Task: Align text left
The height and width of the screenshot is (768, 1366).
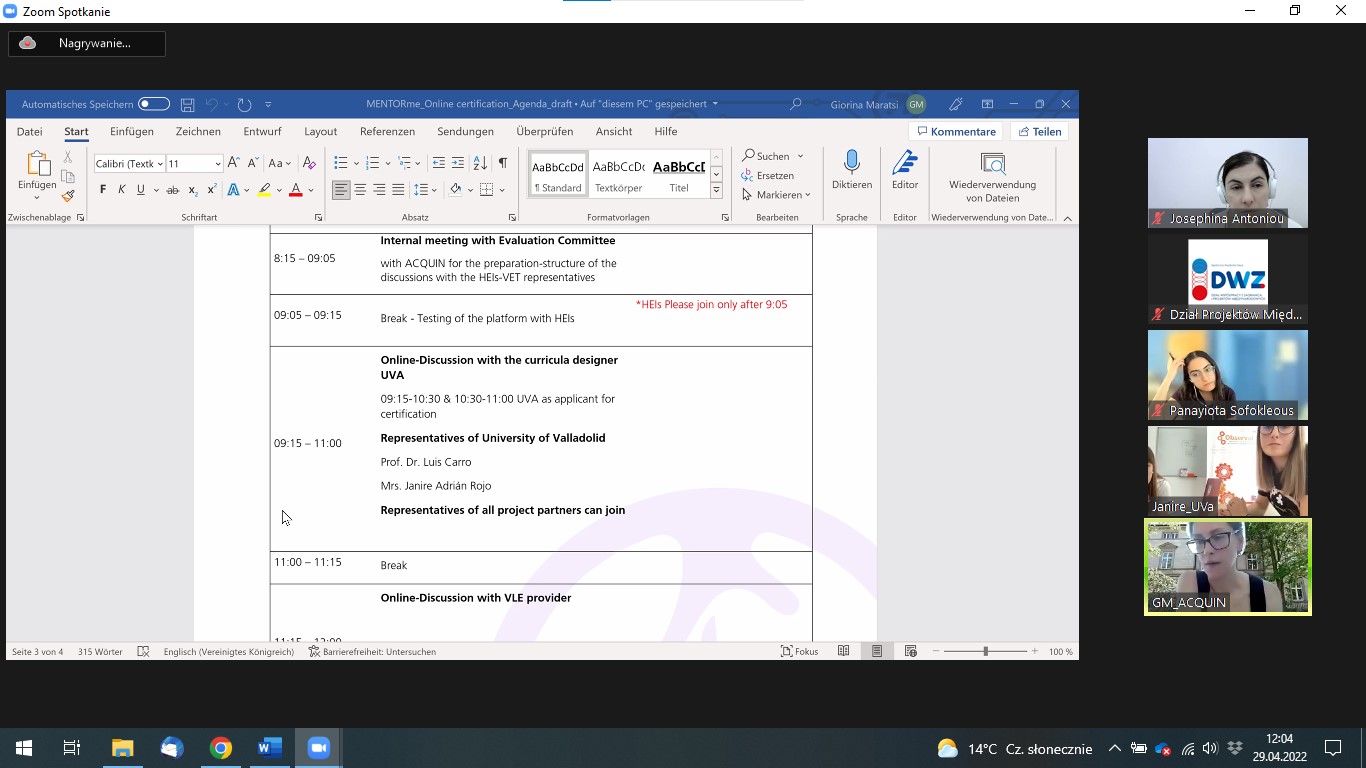Action: [341, 190]
